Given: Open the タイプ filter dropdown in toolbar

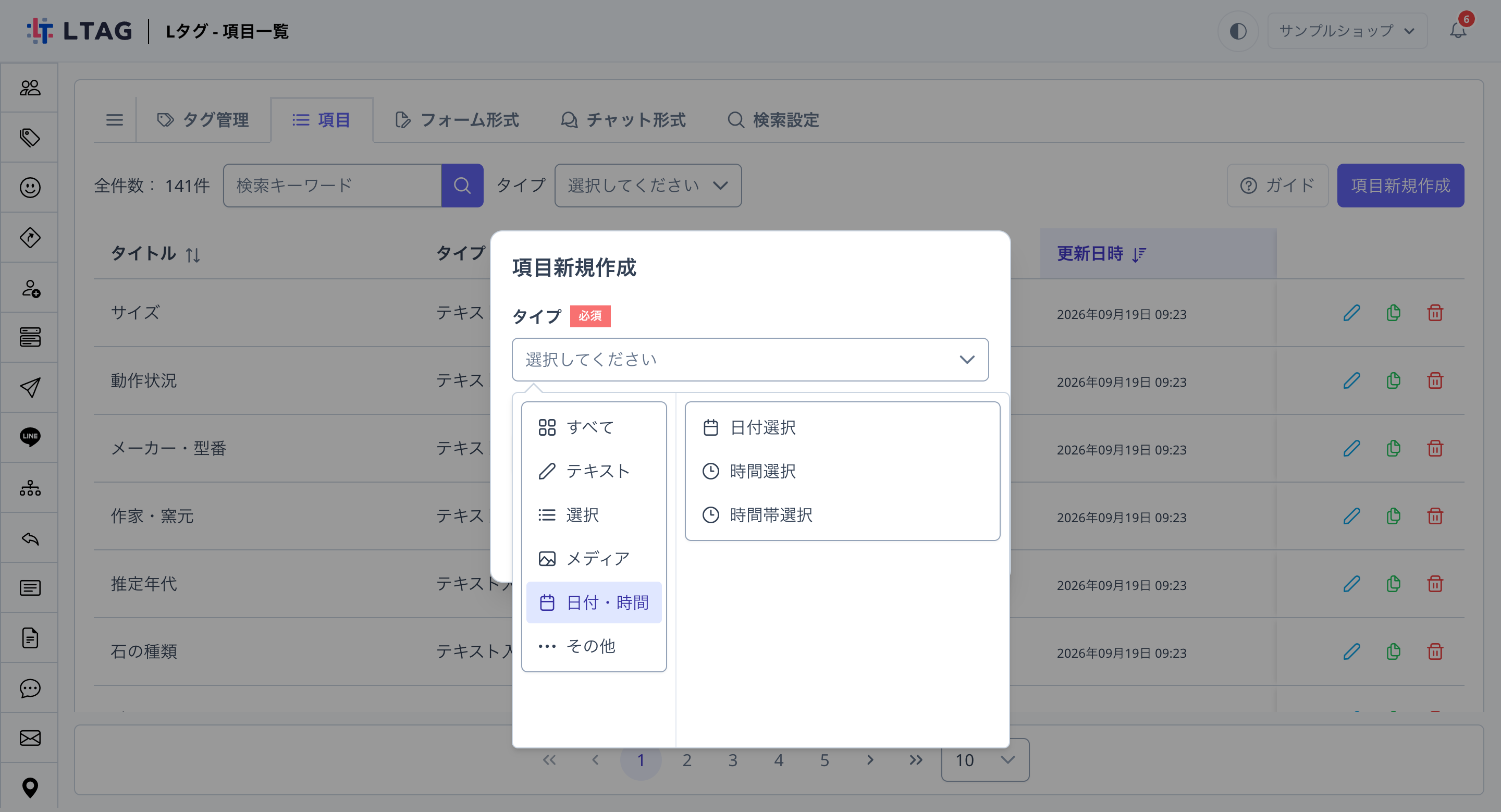Looking at the screenshot, I should pos(648,185).
